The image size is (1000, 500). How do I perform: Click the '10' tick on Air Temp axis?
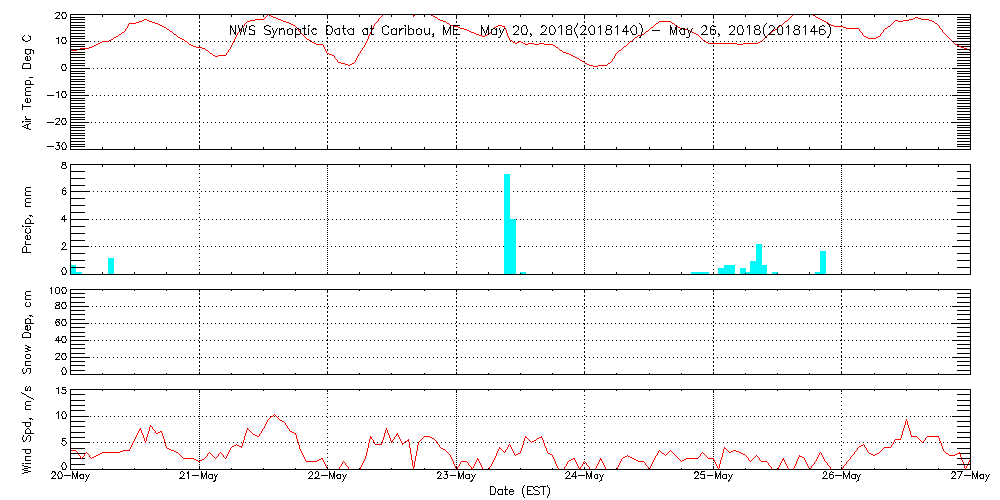coord(59,41)
